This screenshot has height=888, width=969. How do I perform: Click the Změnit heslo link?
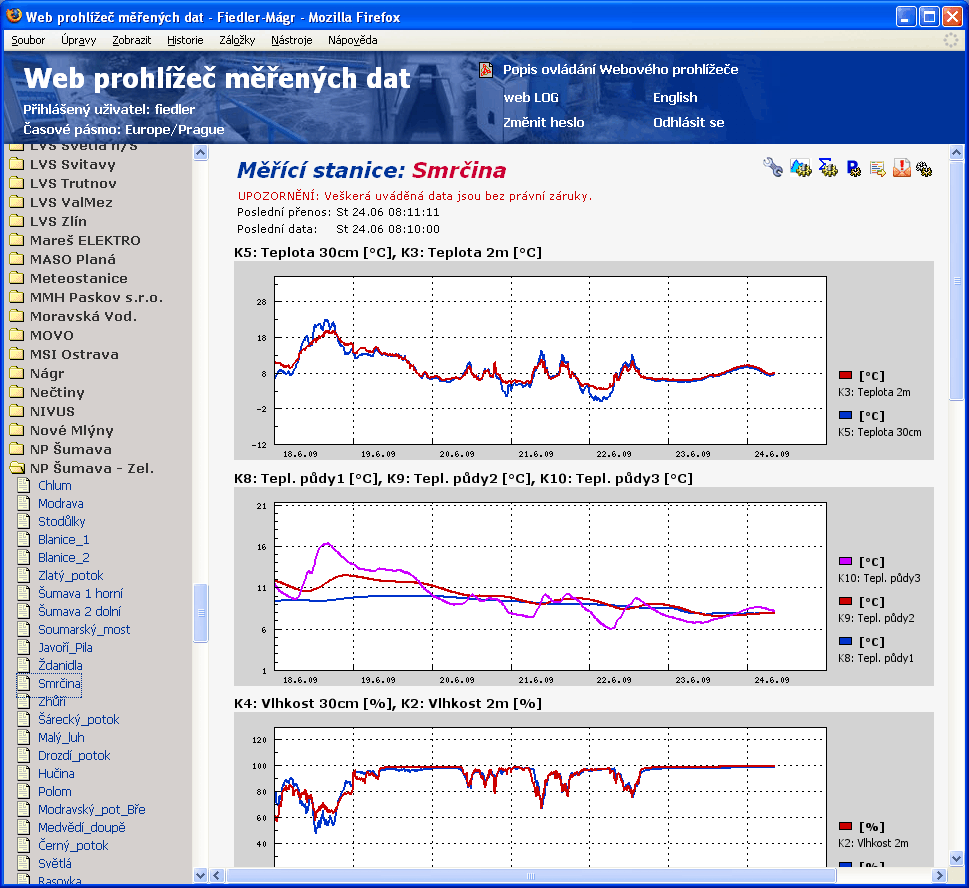(543, 122)
